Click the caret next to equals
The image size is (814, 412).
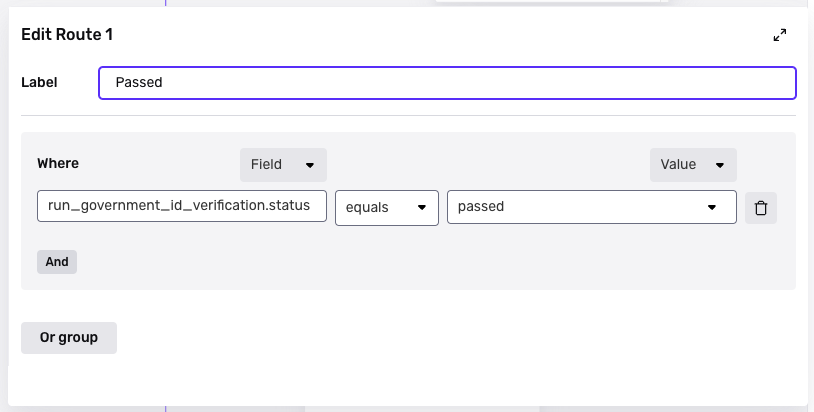421,208
